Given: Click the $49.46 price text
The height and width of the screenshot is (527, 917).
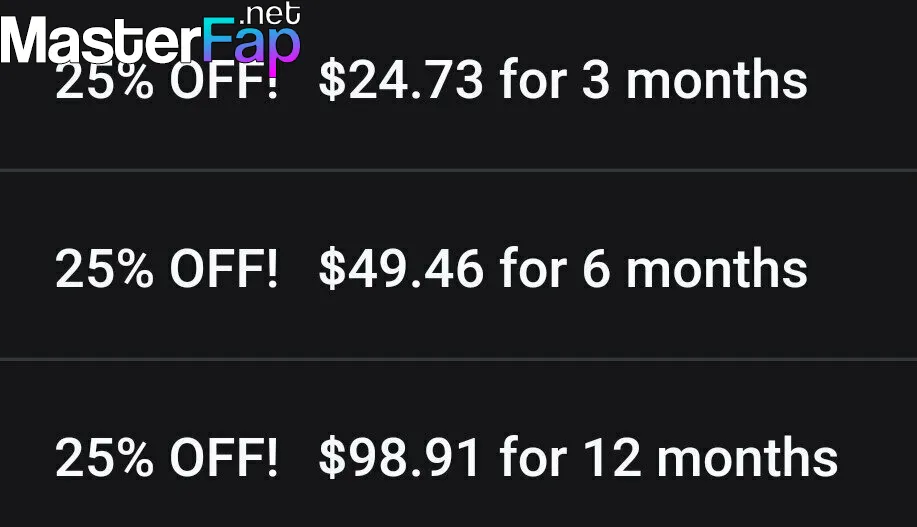Looking at the screenshot, I should 401,269.
